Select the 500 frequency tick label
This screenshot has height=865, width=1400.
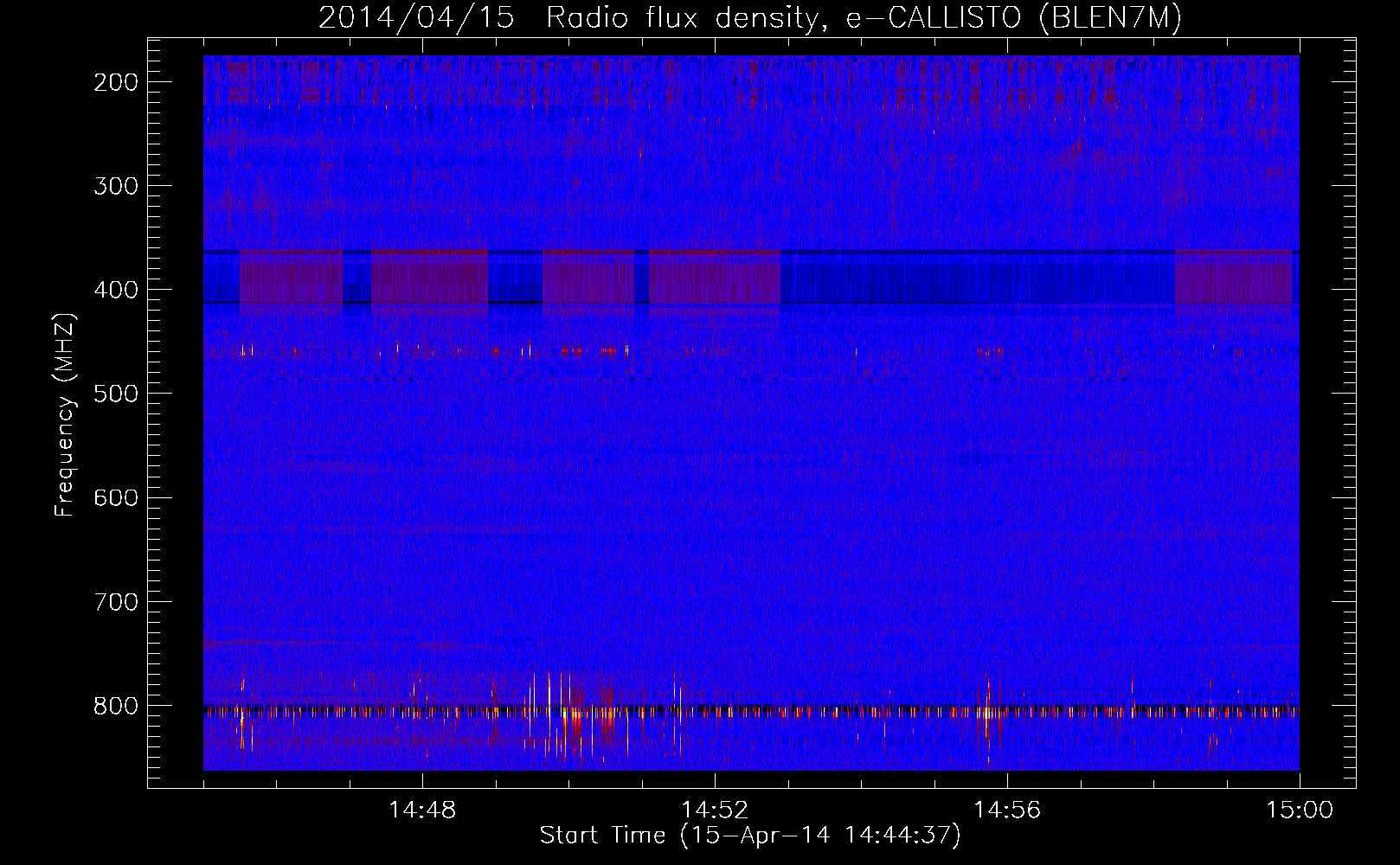pyautogui.click(x=116, y=394)
